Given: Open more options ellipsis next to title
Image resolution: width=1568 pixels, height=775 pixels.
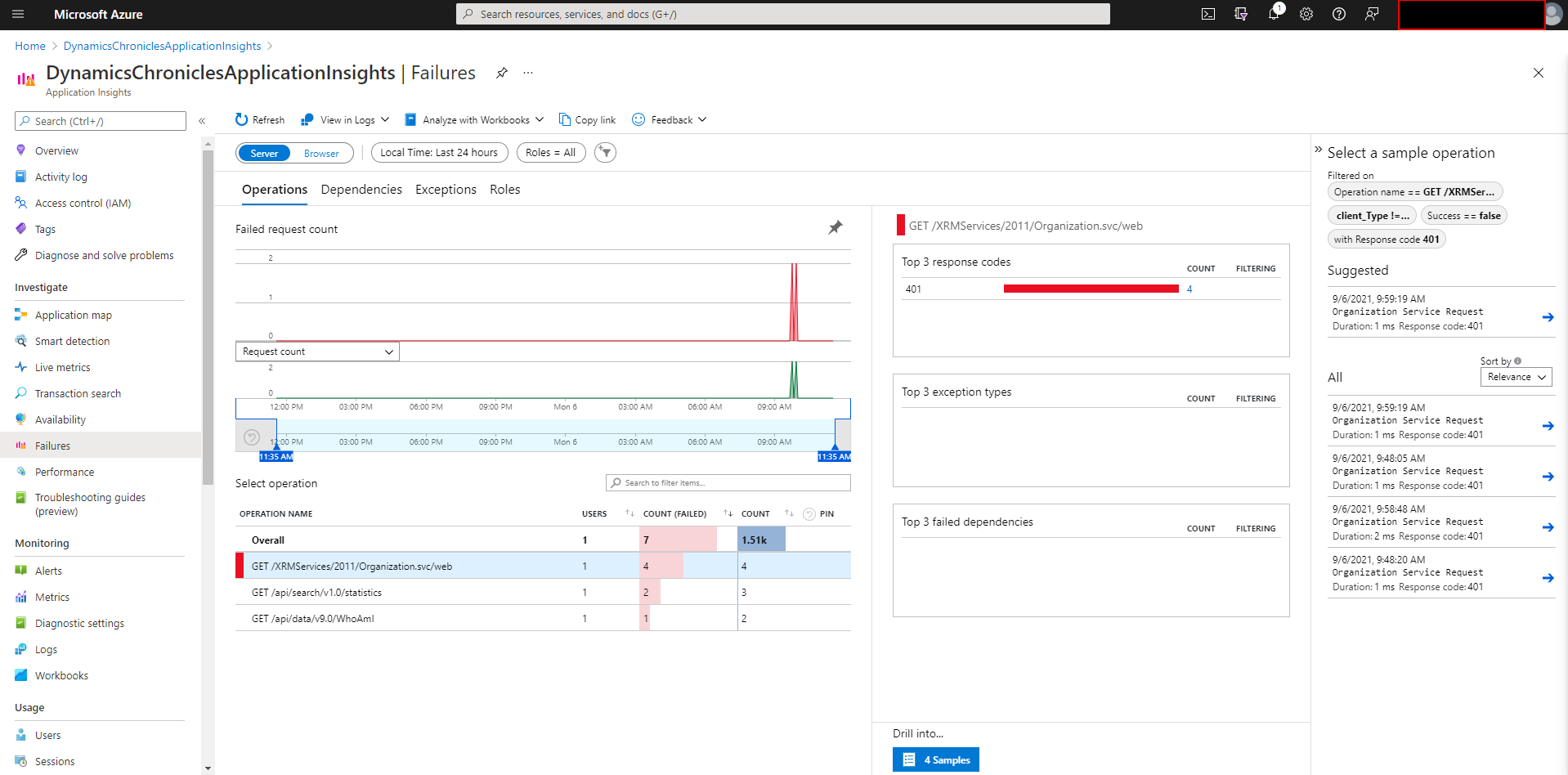Looking at the screenshot, I should (528, 73).
